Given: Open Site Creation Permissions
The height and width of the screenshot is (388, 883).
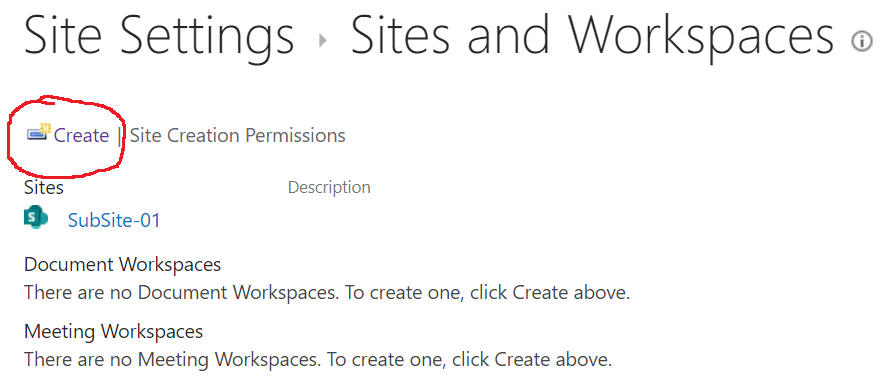Looking at the screenshot, I should pyautogui.click(x=237, y=136).
